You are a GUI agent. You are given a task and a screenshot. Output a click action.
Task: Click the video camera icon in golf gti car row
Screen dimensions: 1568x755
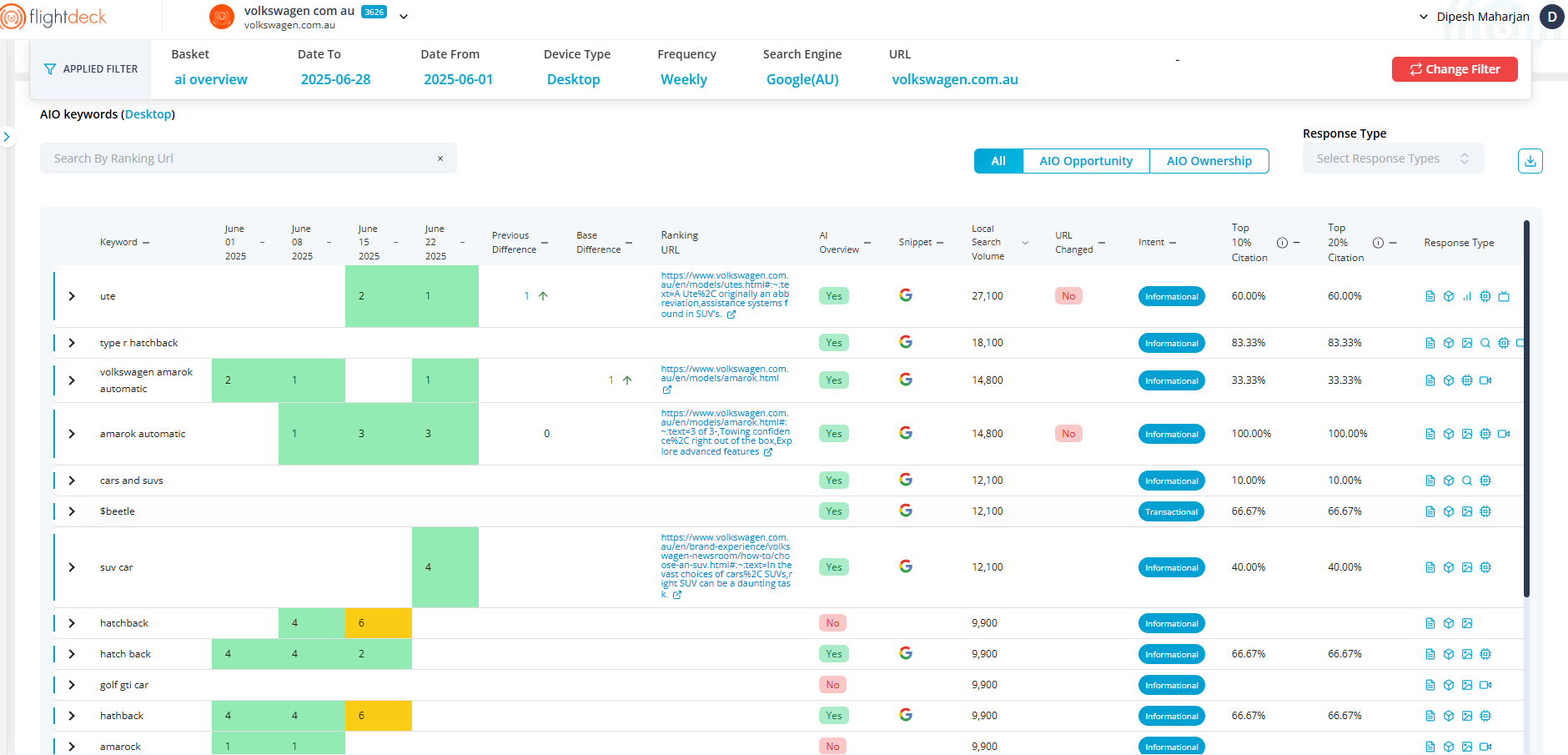[x=1485, y=685]
